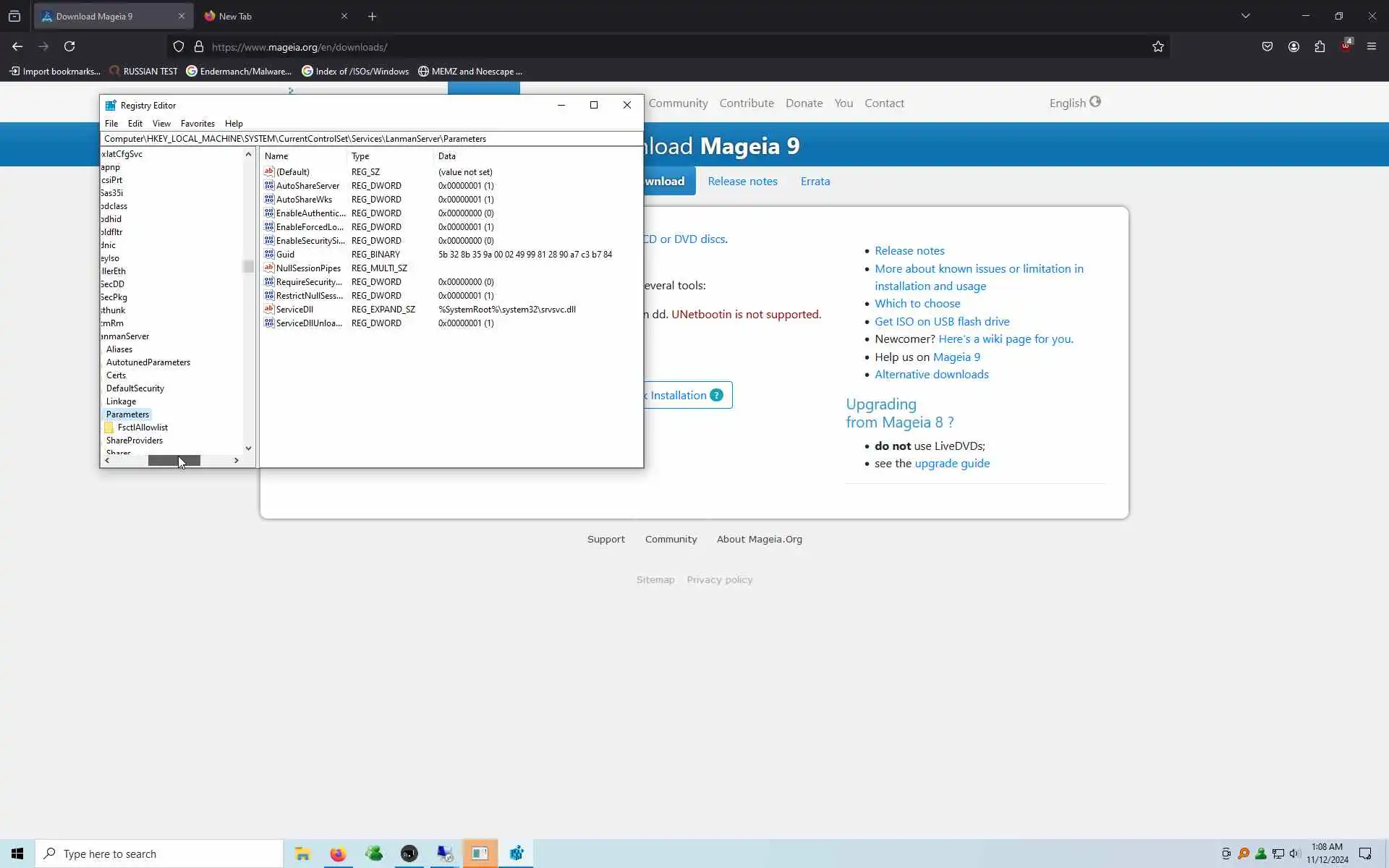Viewport: 1389px width, 868px height.
Task: Open the Firefox extensions puzzle icon
Action: pyautogui.click(x=1320, y=47)
